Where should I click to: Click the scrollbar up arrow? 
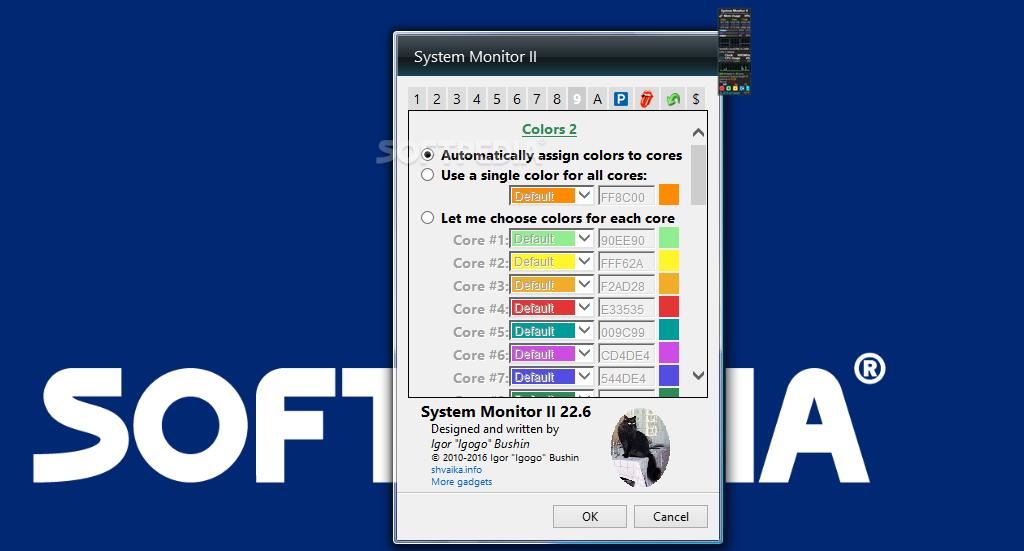click(x=698, y=133)
